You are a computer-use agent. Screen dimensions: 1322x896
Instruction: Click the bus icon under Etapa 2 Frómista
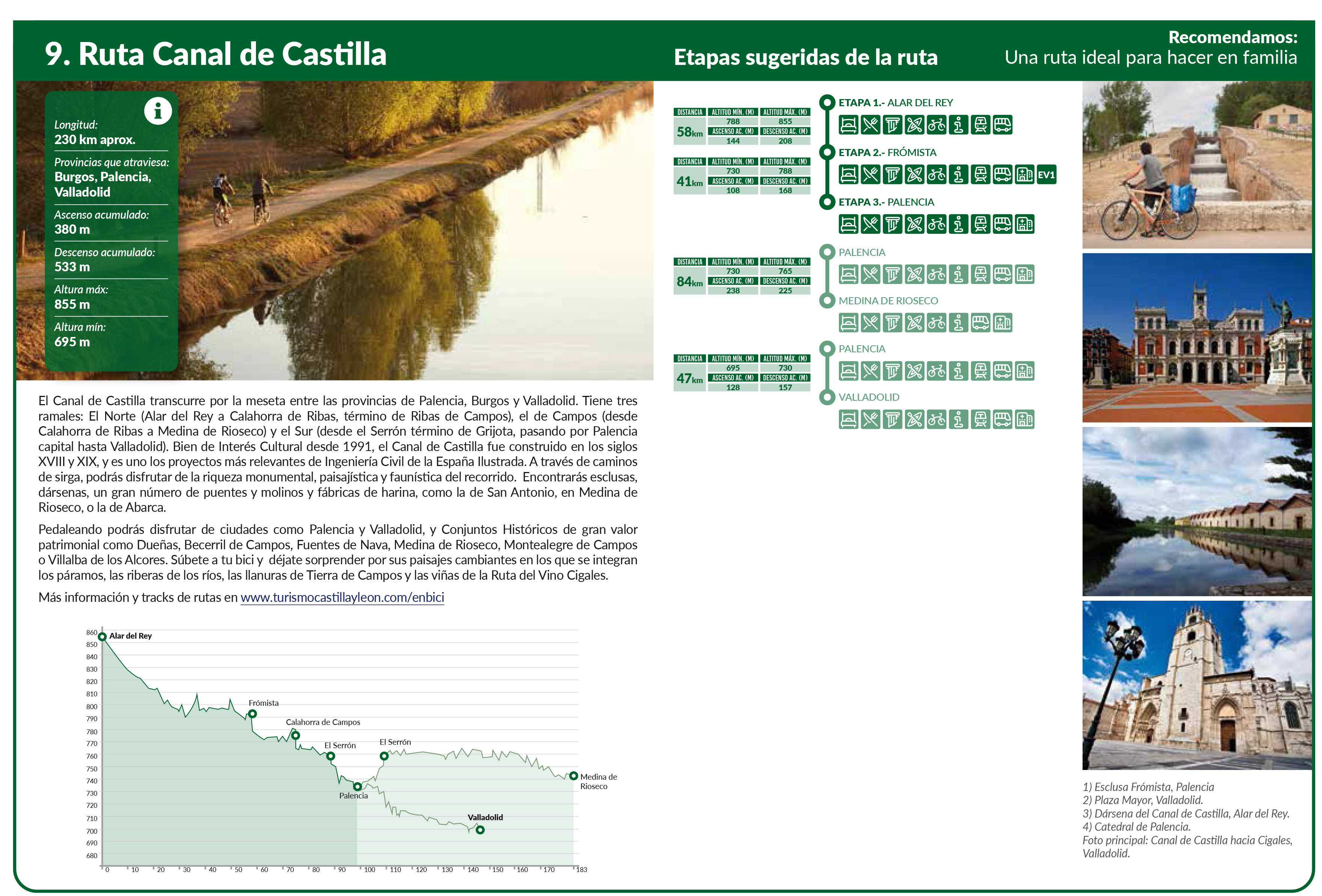coord(1003,174)
